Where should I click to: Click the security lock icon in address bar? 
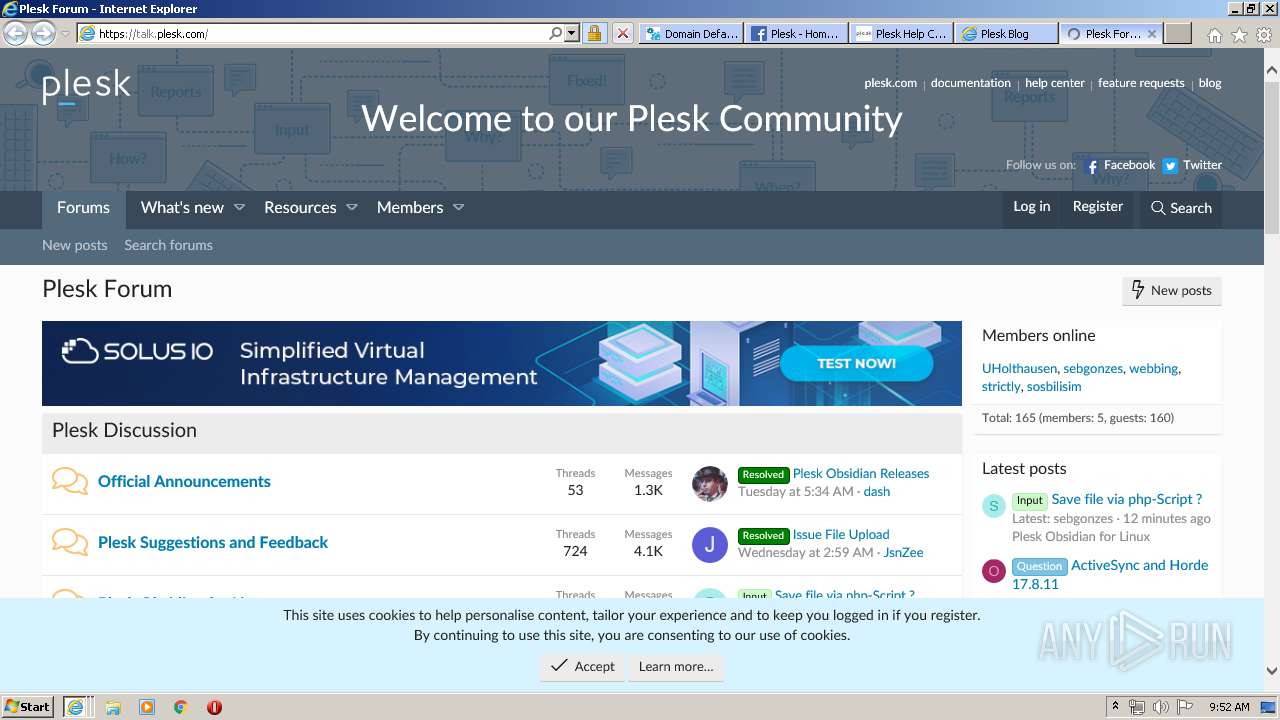point(594,33)
